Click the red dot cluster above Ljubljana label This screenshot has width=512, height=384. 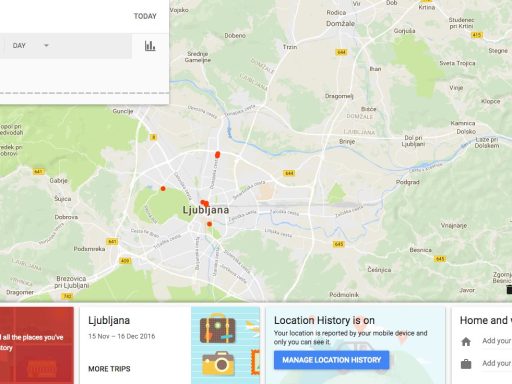tap(204, 203)
